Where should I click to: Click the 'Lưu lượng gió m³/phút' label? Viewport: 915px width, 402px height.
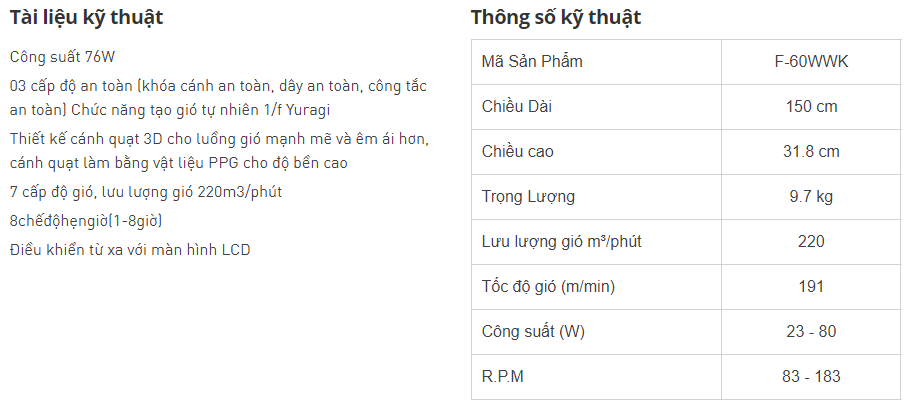[561, 242]
